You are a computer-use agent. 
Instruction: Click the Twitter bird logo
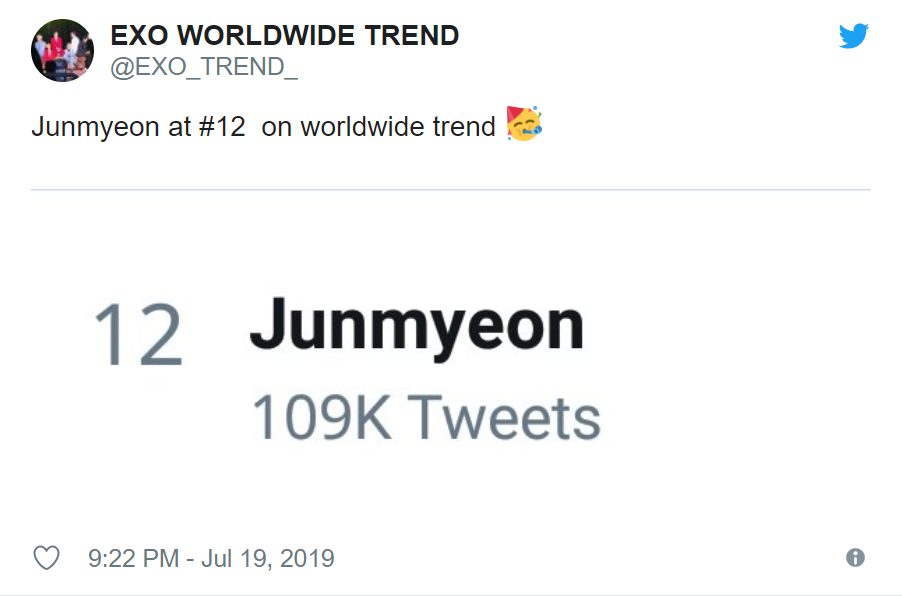(853, 37)
